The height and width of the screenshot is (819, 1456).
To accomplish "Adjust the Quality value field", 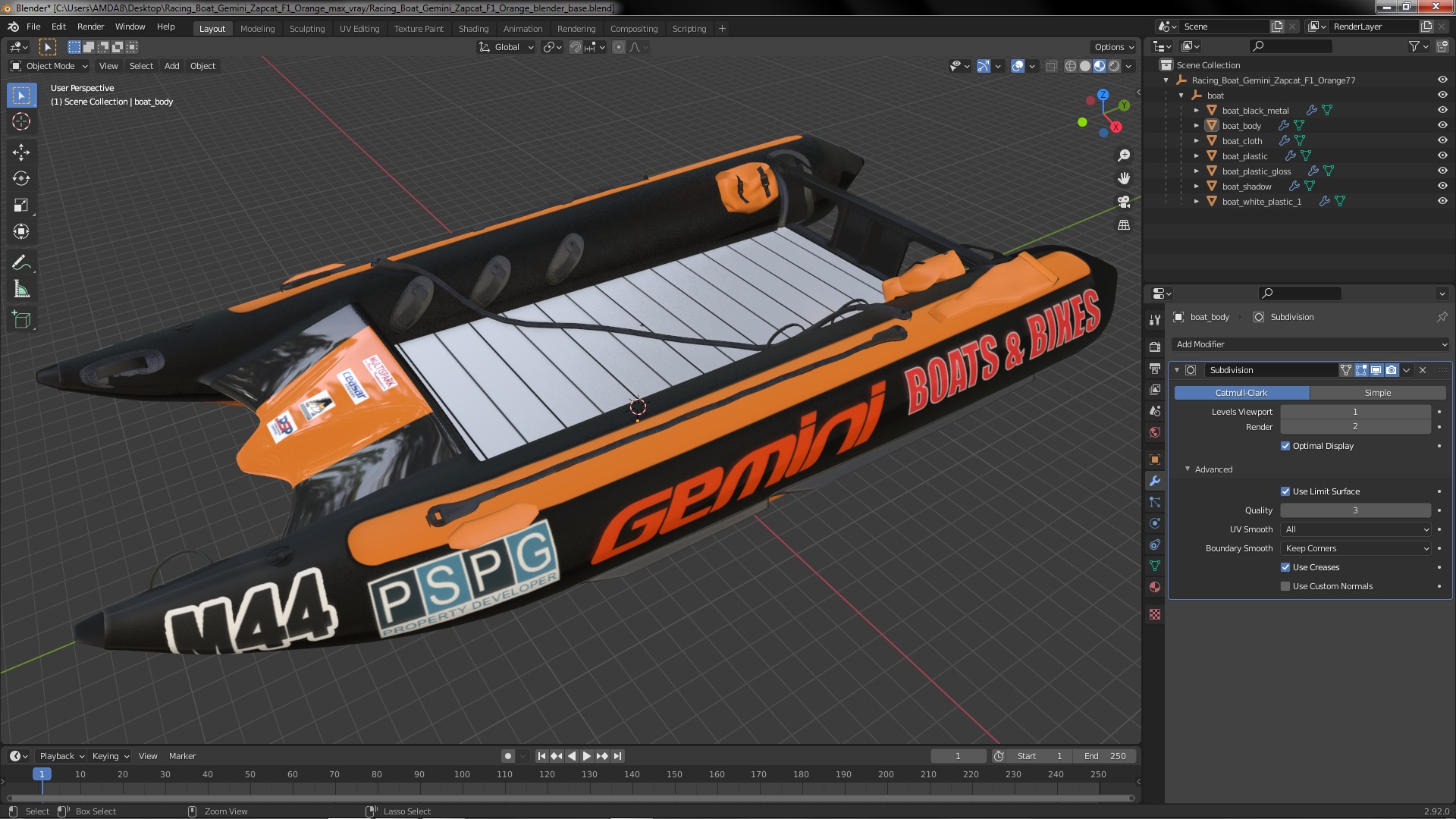I will point(1355,510).
